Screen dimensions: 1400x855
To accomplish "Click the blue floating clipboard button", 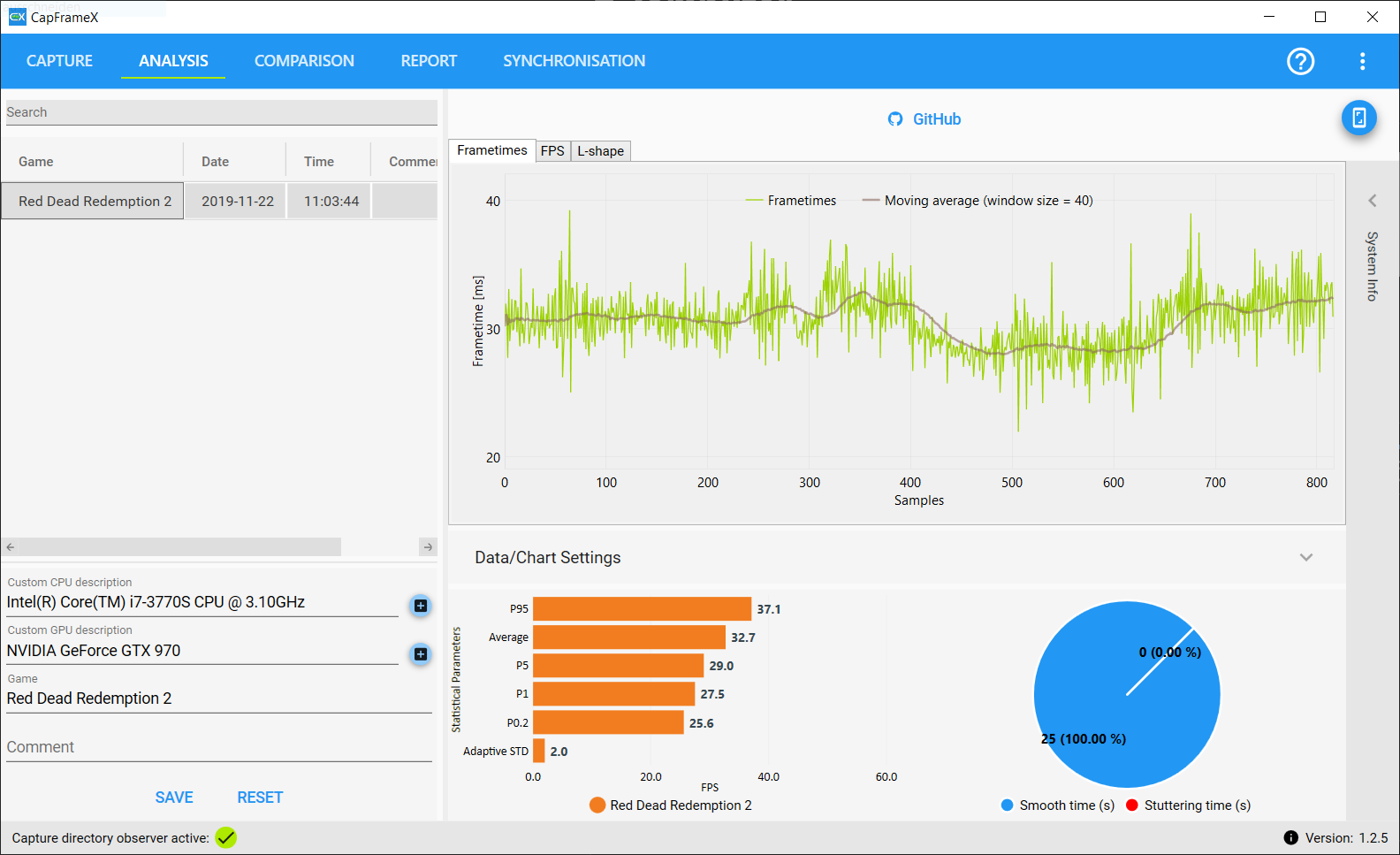I will point(1359,118).
